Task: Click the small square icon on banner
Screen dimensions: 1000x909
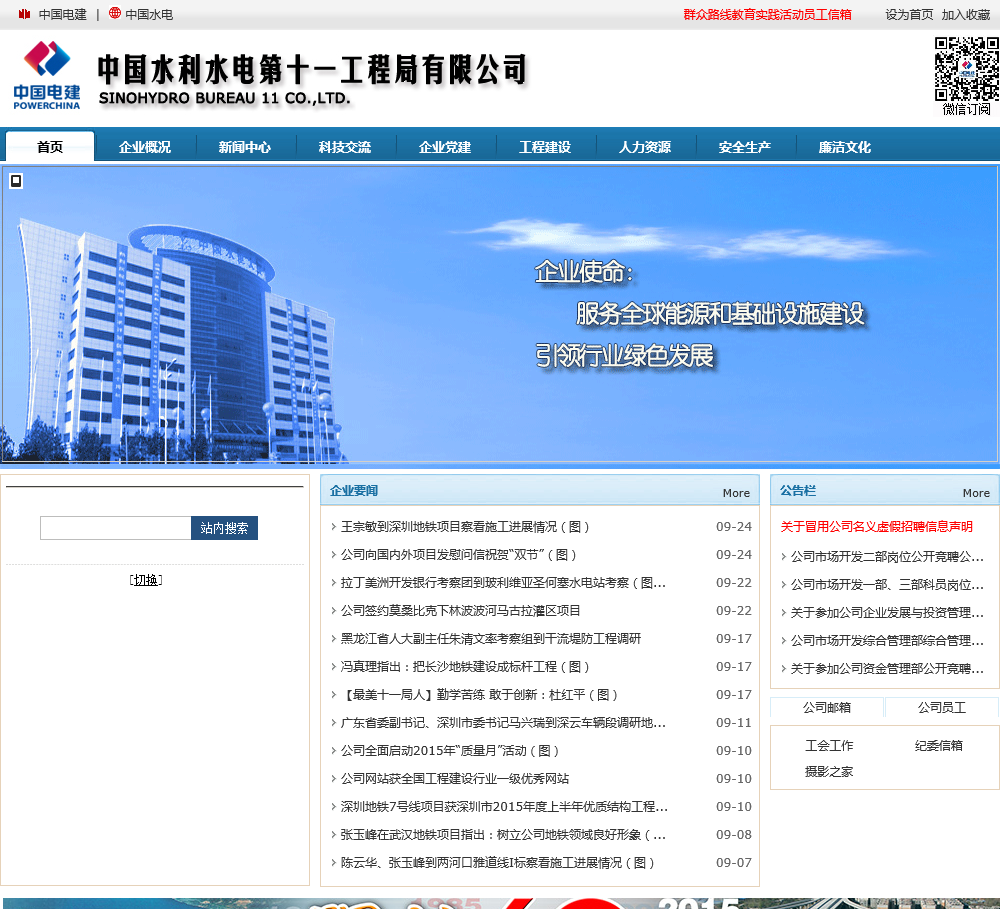Action: point(16,181)
